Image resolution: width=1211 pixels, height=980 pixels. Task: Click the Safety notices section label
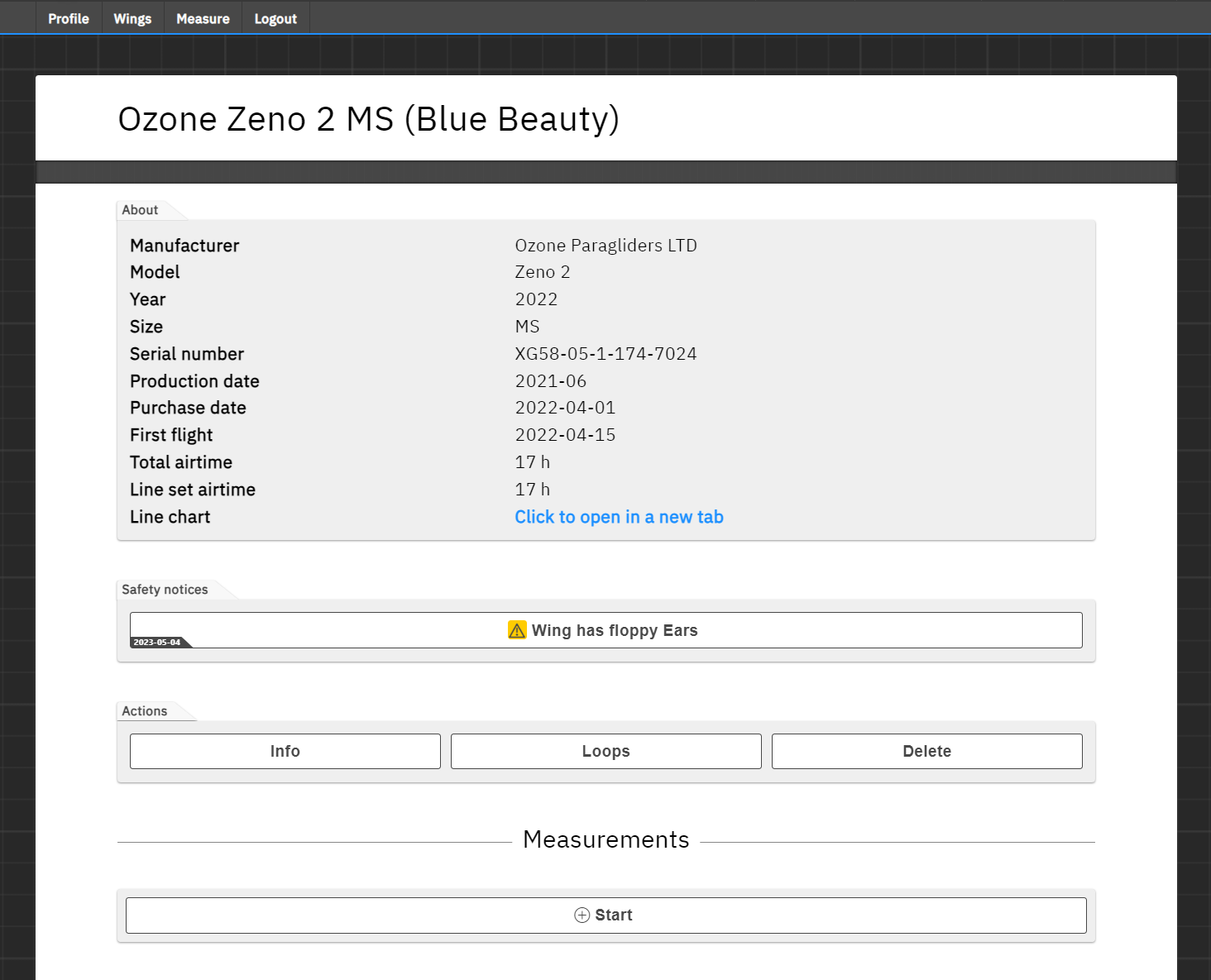click(x=165, y=590)
